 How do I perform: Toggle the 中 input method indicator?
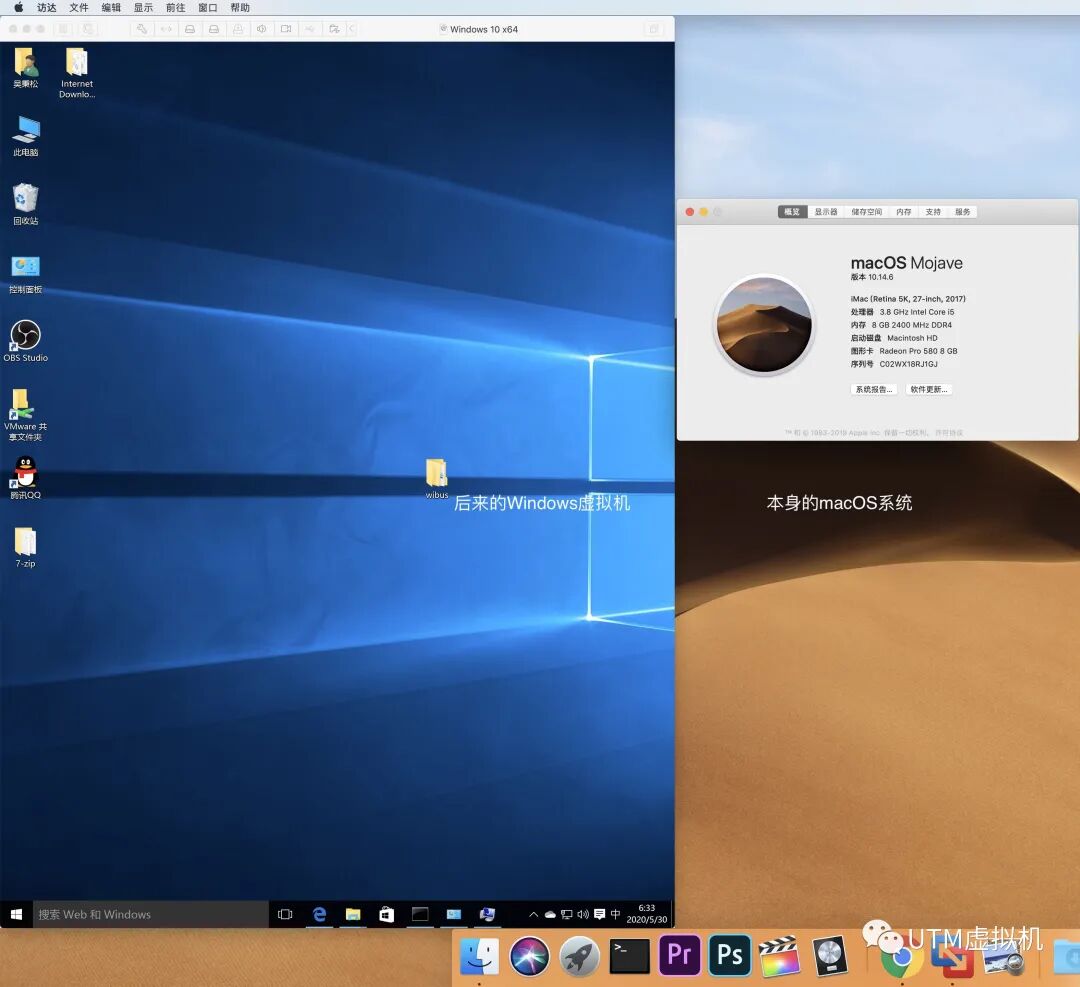click(x=615, y=914)
